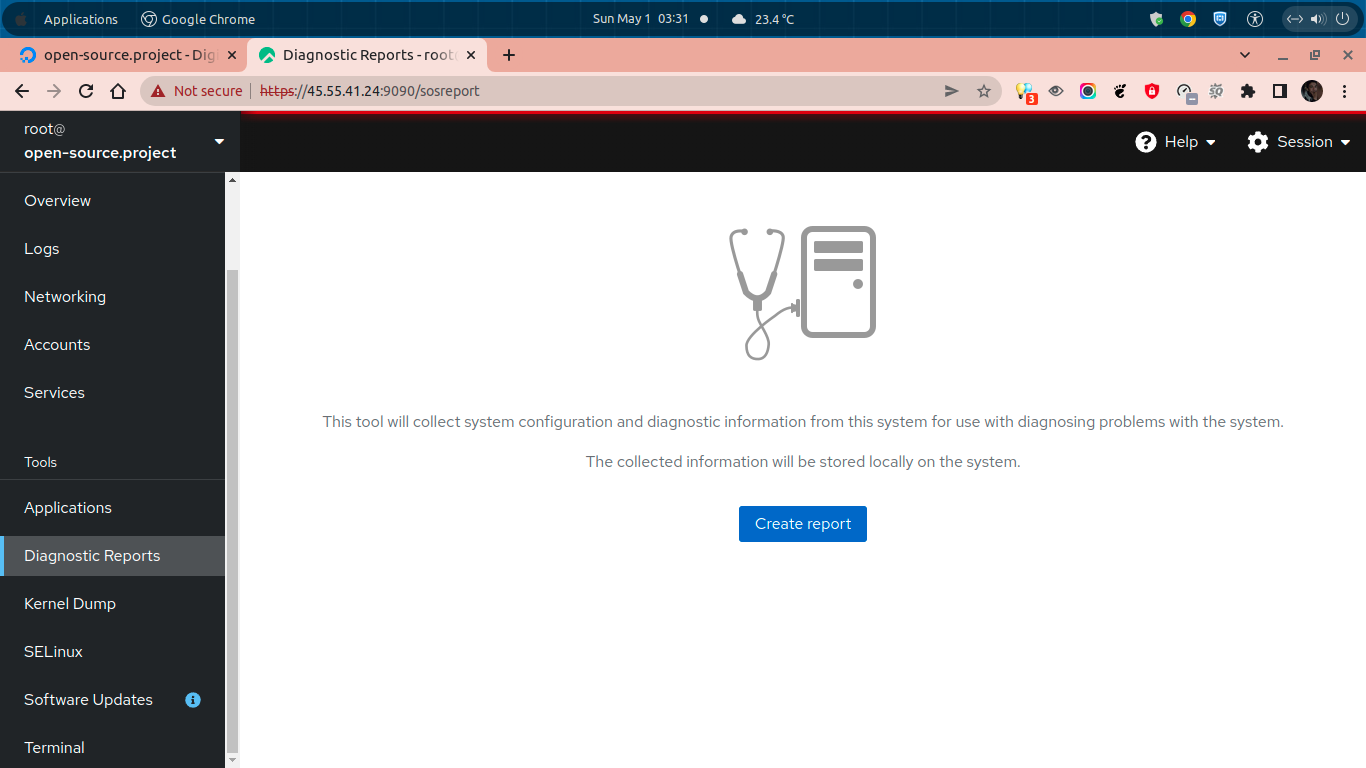Open the Extensions puzzle piece menu

coord(1247,91)
